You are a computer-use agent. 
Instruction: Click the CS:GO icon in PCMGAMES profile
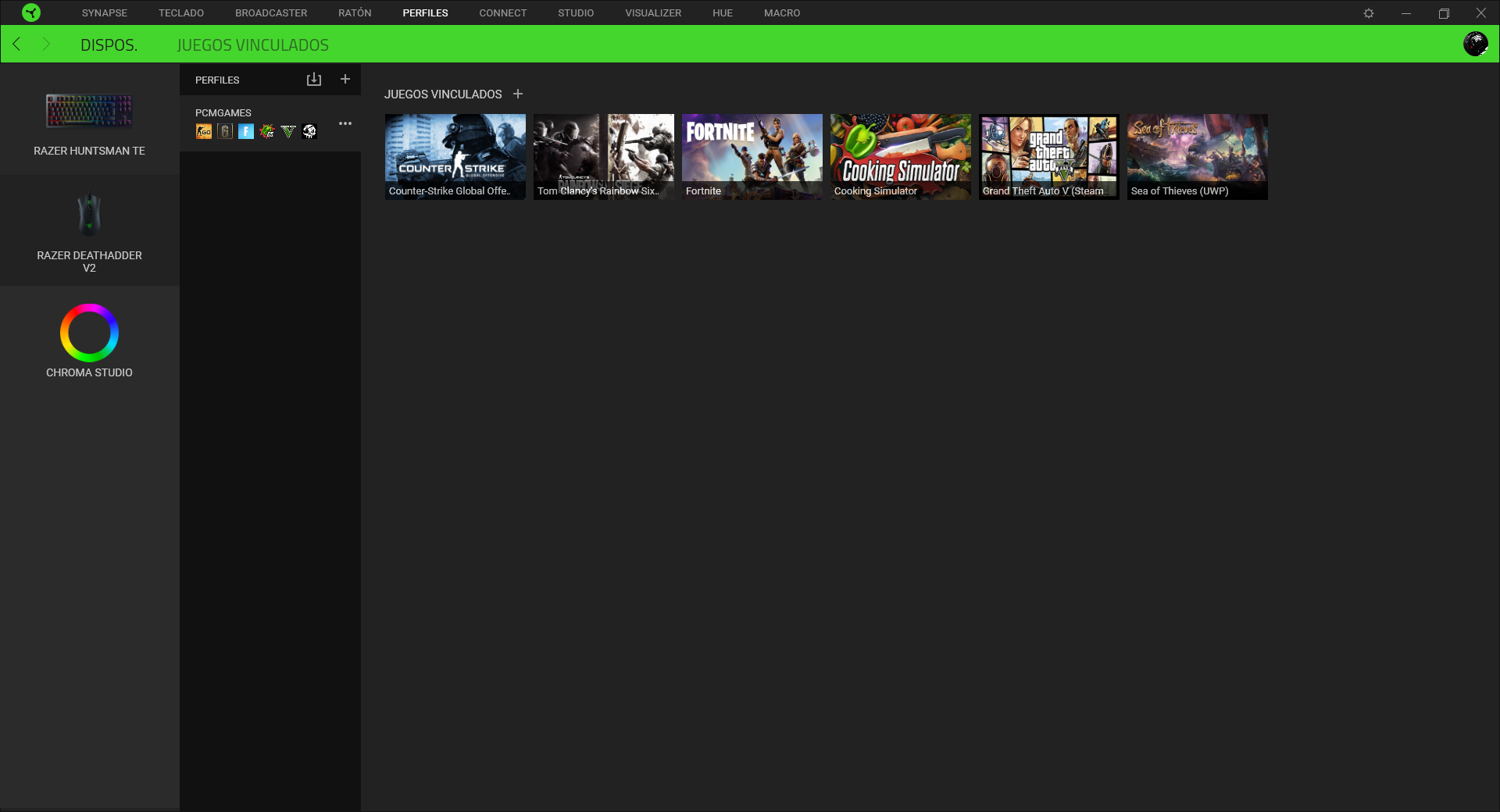tap(204, 131)
